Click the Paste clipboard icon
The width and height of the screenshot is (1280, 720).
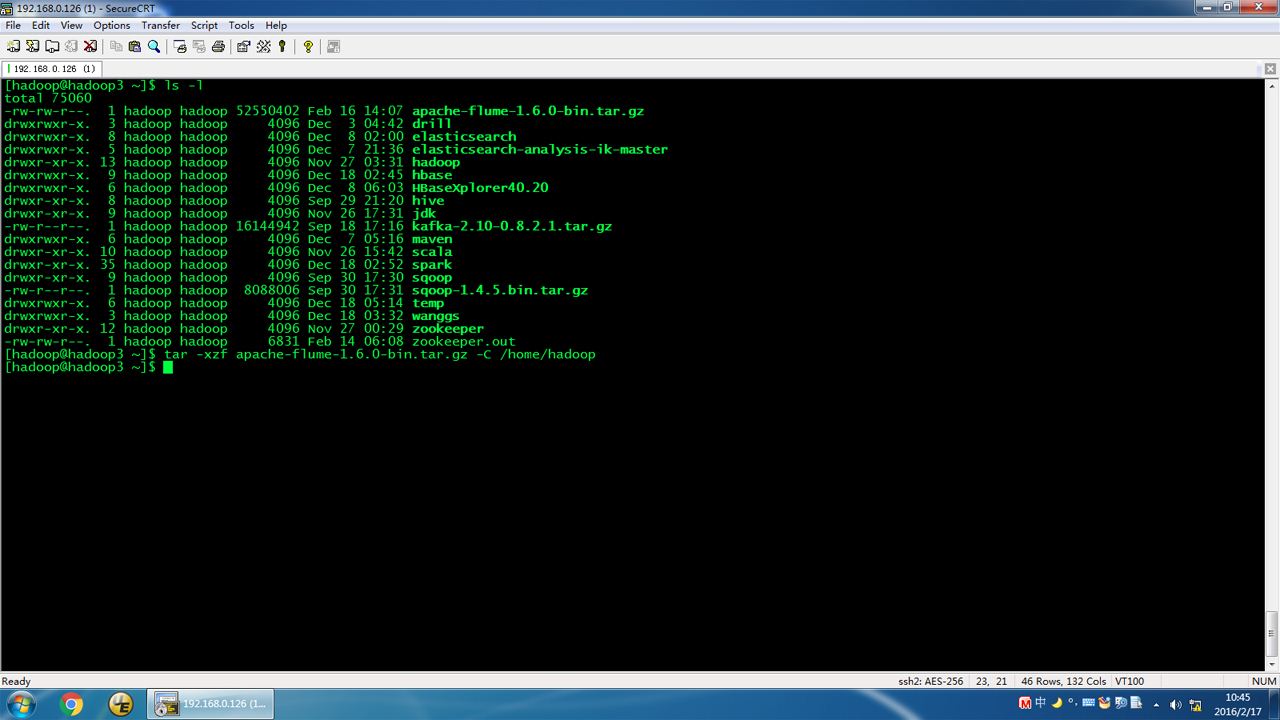click(135, 46)
